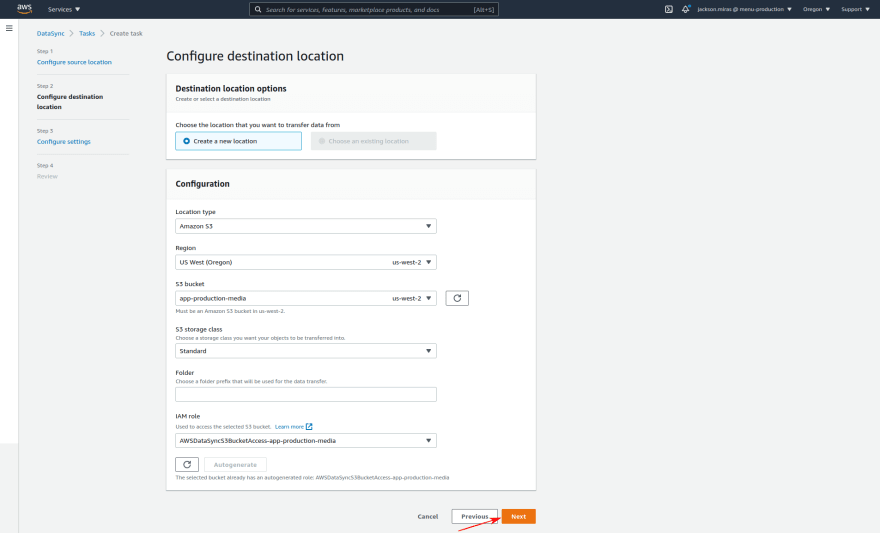
Task: Open the DataSync breadcrumb link
Action: (51, 34)
